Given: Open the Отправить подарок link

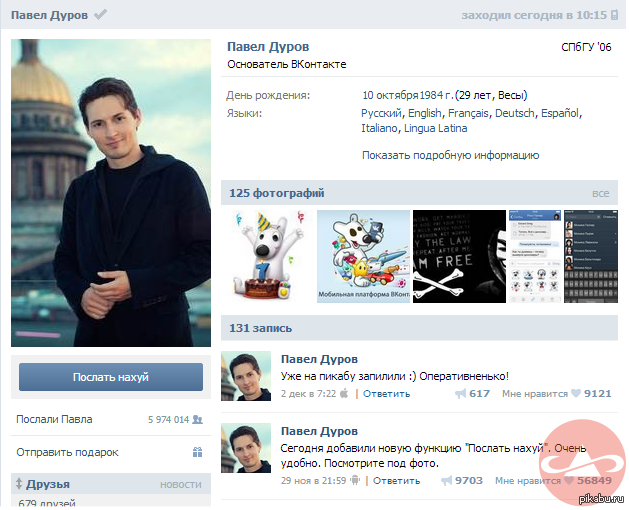Looking at the screenshot, I should (x=67, y=452).
